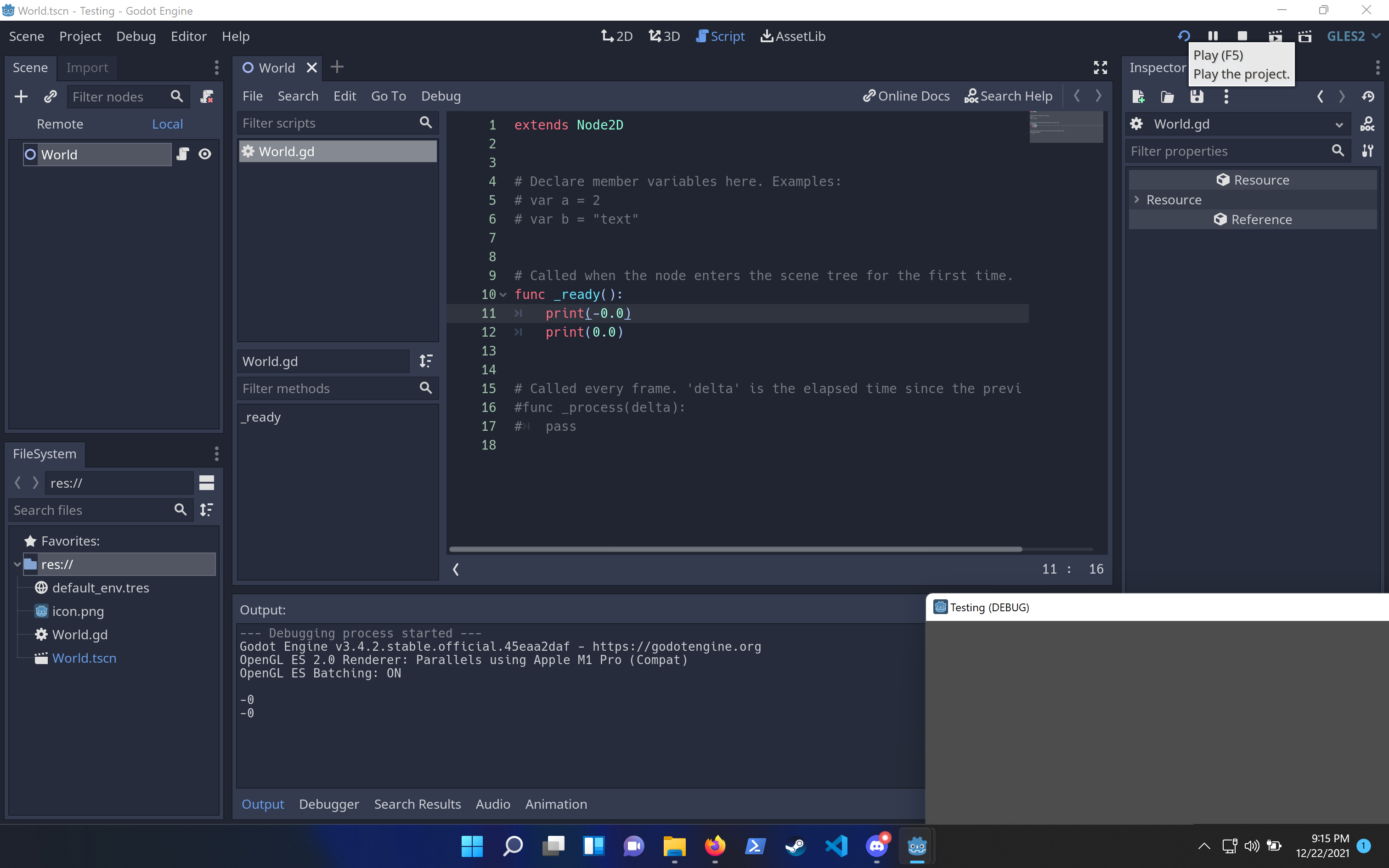Viewport: 1389px width, 868px height.
Task: Go to next script edit location
Action: click(x=1099, y=96)
